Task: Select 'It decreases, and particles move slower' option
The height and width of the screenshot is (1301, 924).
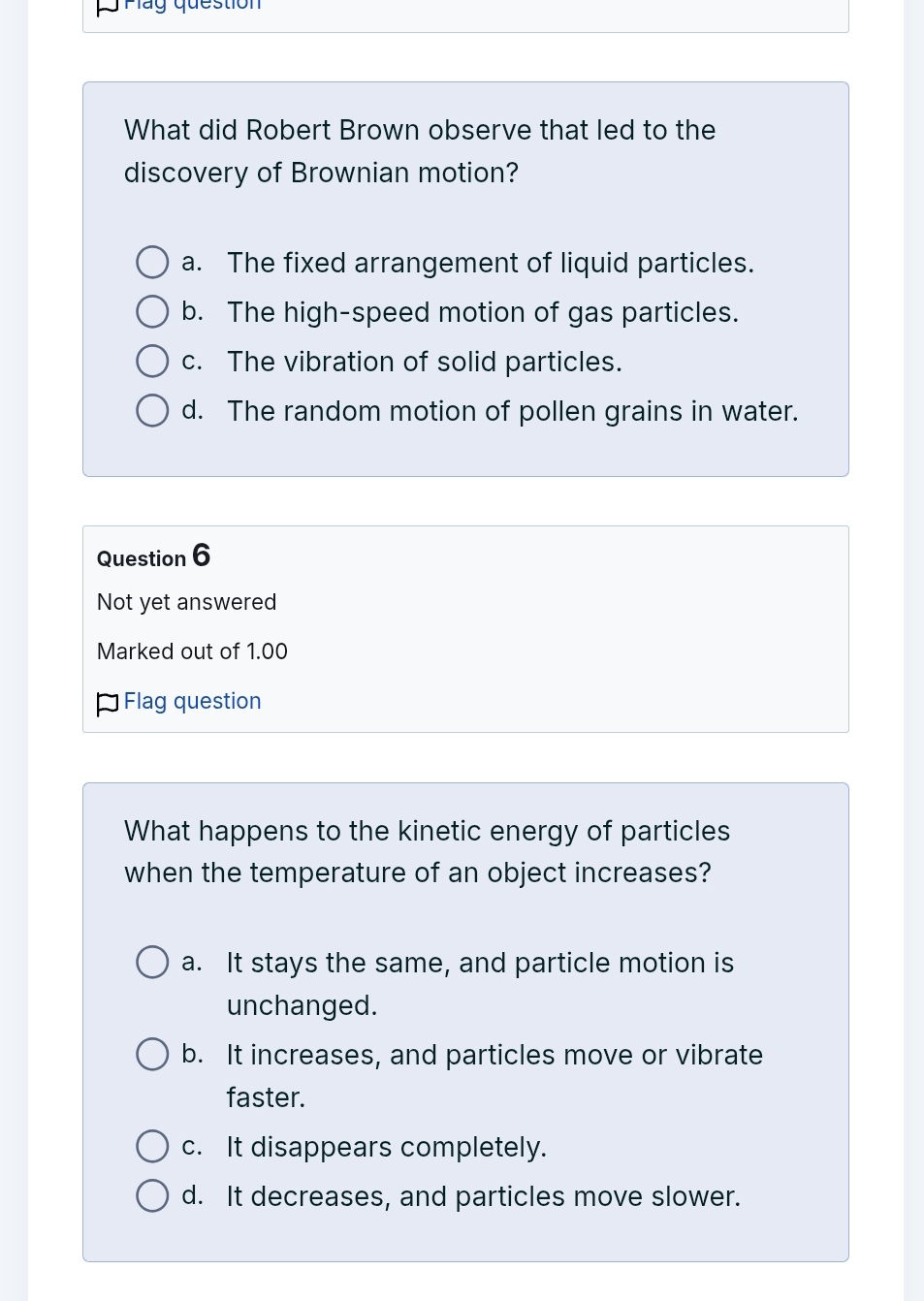Action: tap(152, 1195)
